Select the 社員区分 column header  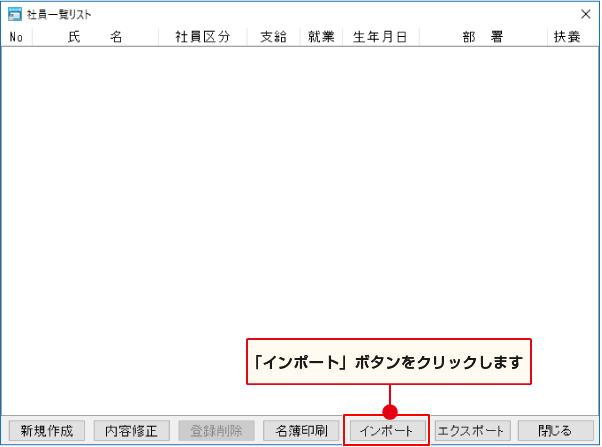[203, 37]
